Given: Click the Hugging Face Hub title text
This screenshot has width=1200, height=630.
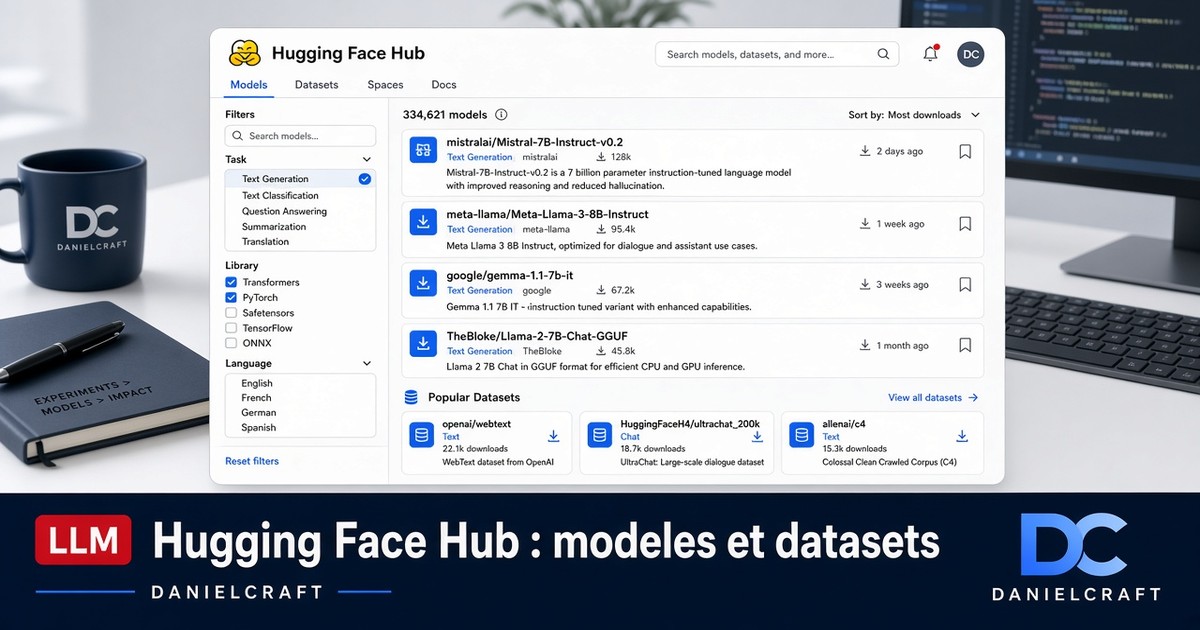Looking at the screenshot, I should click(348, 54).
